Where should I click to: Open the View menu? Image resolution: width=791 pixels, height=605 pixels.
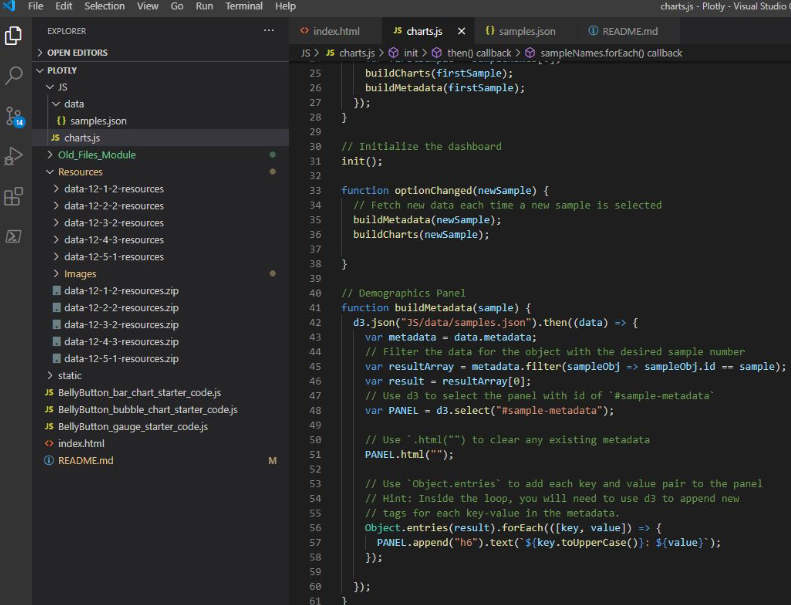pyautogui.click(x=147, y=6)
